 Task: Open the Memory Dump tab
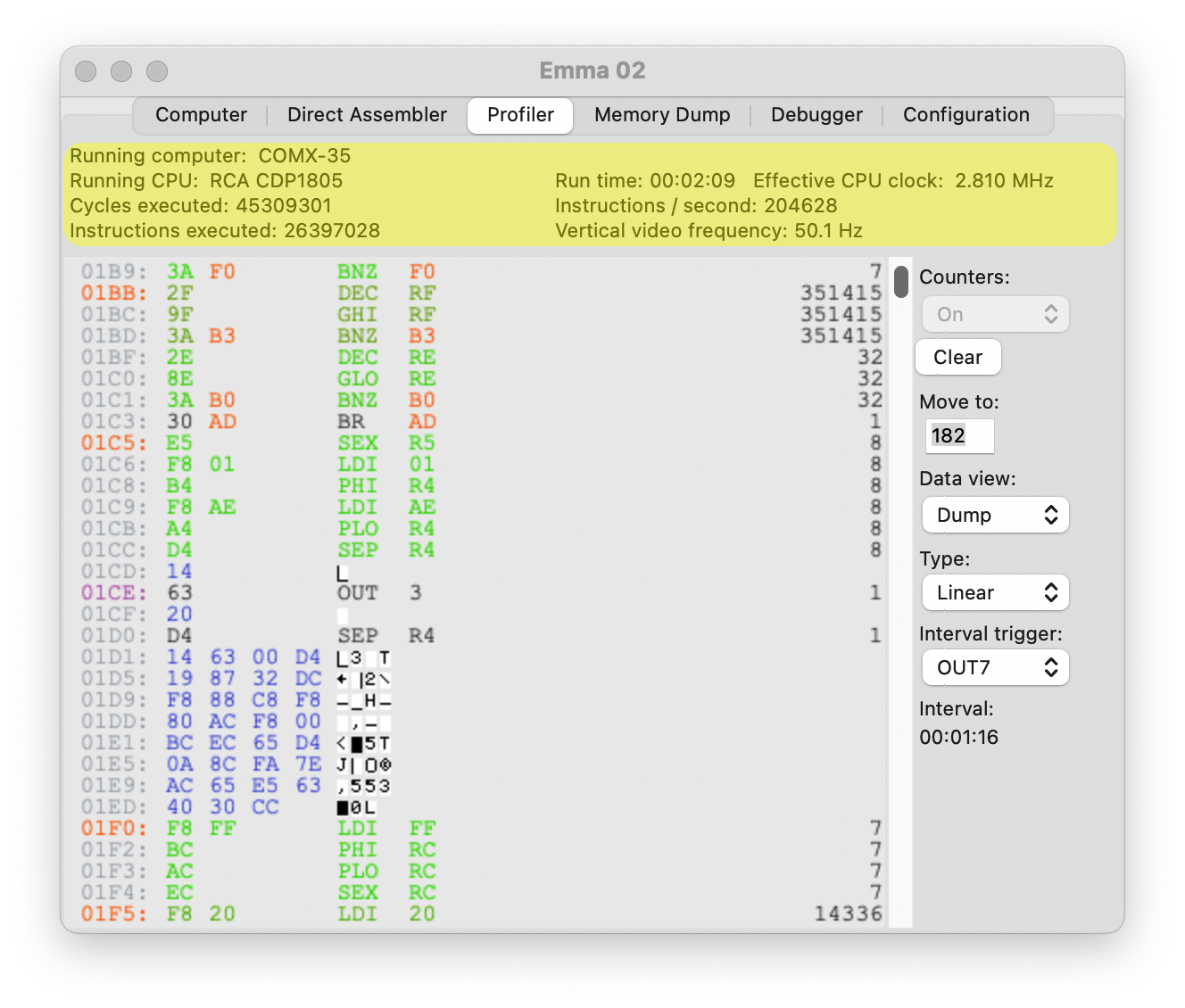(x=662, y=115)
